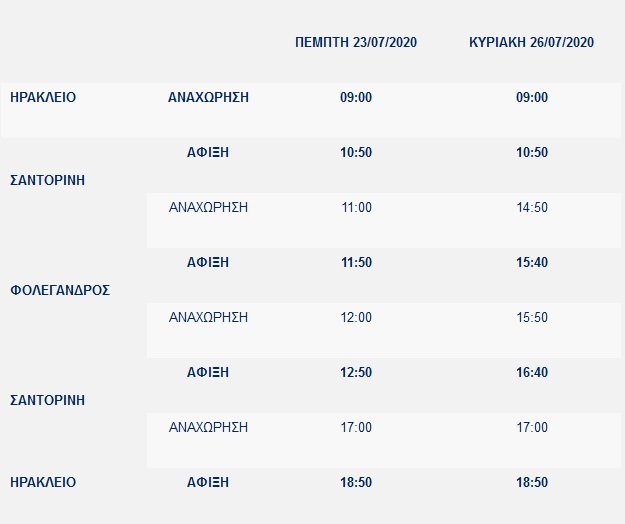Click the ΑΦΙΞΗ label beside 11:50
Screen dimensions: 625x524
tap(208, 263)
